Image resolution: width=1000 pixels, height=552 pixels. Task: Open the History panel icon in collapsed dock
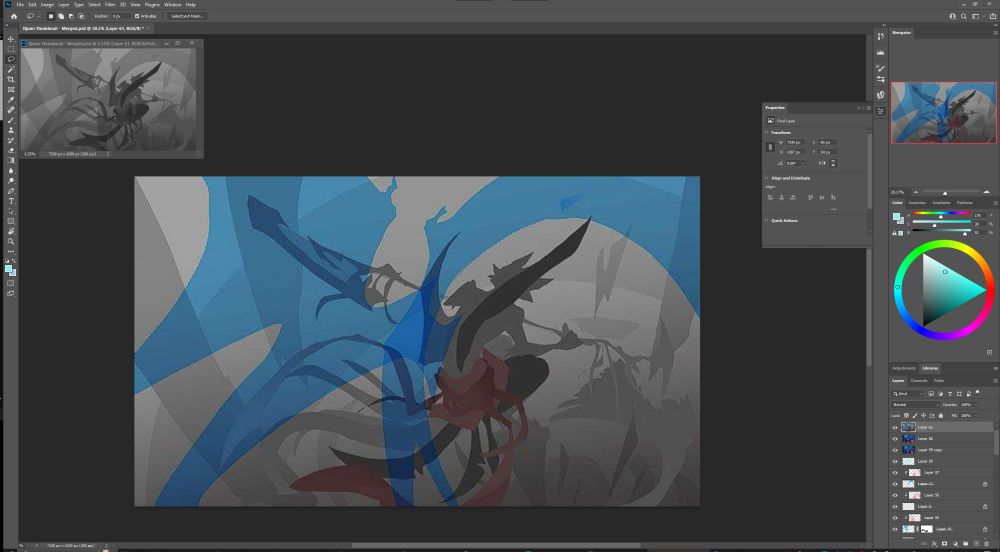tap(881, 37)
